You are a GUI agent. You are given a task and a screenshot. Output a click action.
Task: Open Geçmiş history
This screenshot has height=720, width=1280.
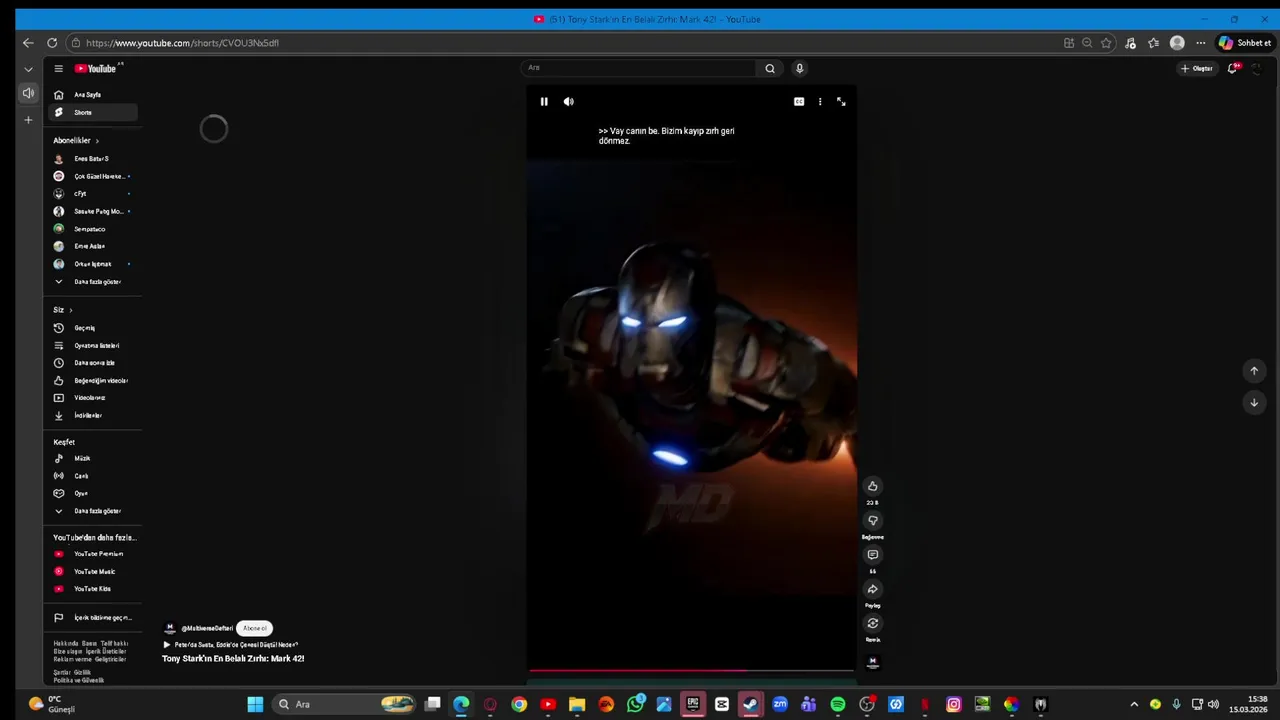pos(93,328)
